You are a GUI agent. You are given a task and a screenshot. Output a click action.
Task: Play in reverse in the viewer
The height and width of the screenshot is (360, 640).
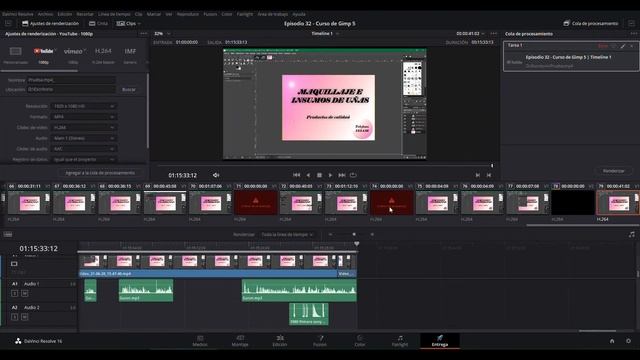308,175
